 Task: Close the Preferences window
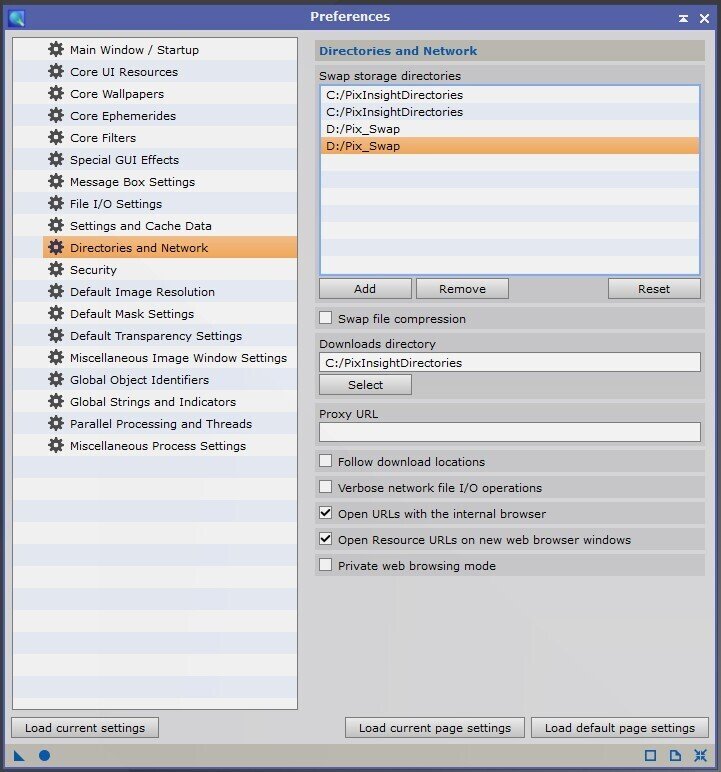704,18
